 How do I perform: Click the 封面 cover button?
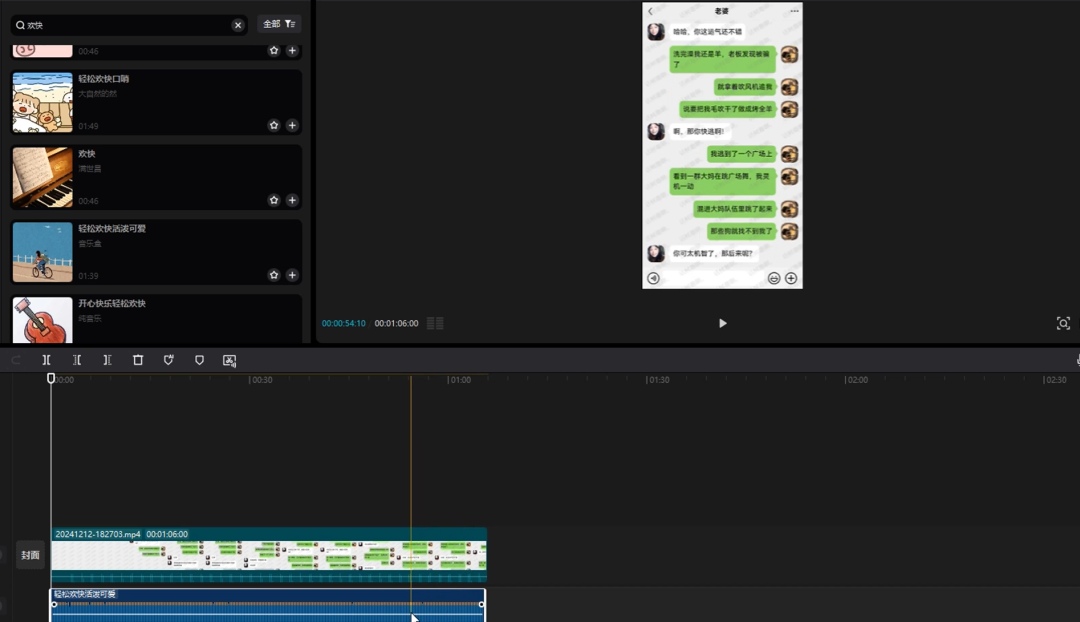pos(30,555)
